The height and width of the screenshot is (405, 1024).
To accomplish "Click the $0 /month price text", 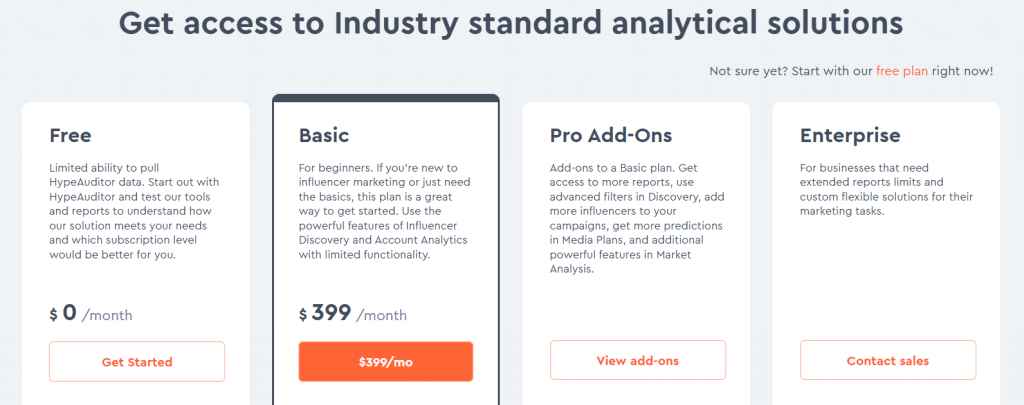I will pos(91,313).
